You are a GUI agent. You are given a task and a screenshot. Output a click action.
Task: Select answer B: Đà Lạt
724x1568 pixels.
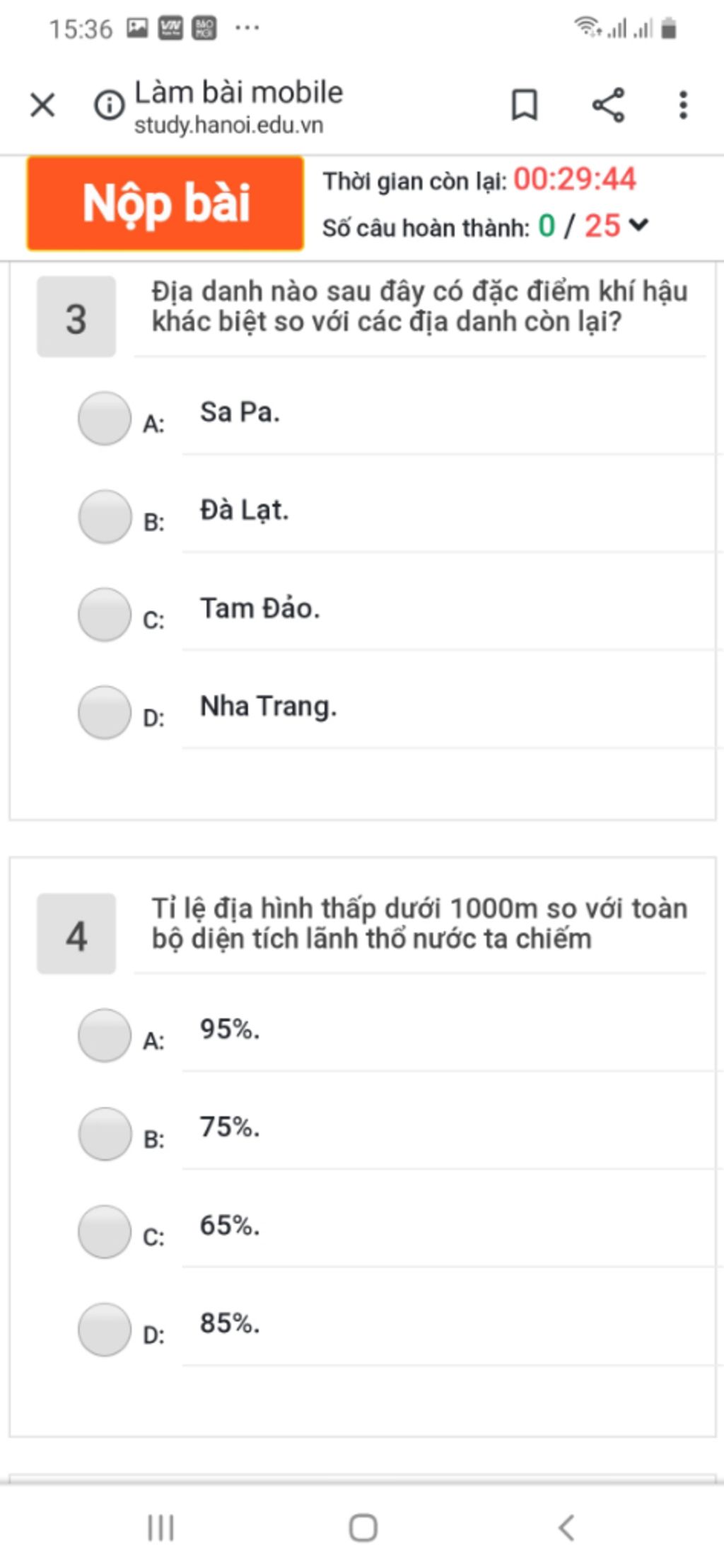pyautogui.click(x=105, y=516)
